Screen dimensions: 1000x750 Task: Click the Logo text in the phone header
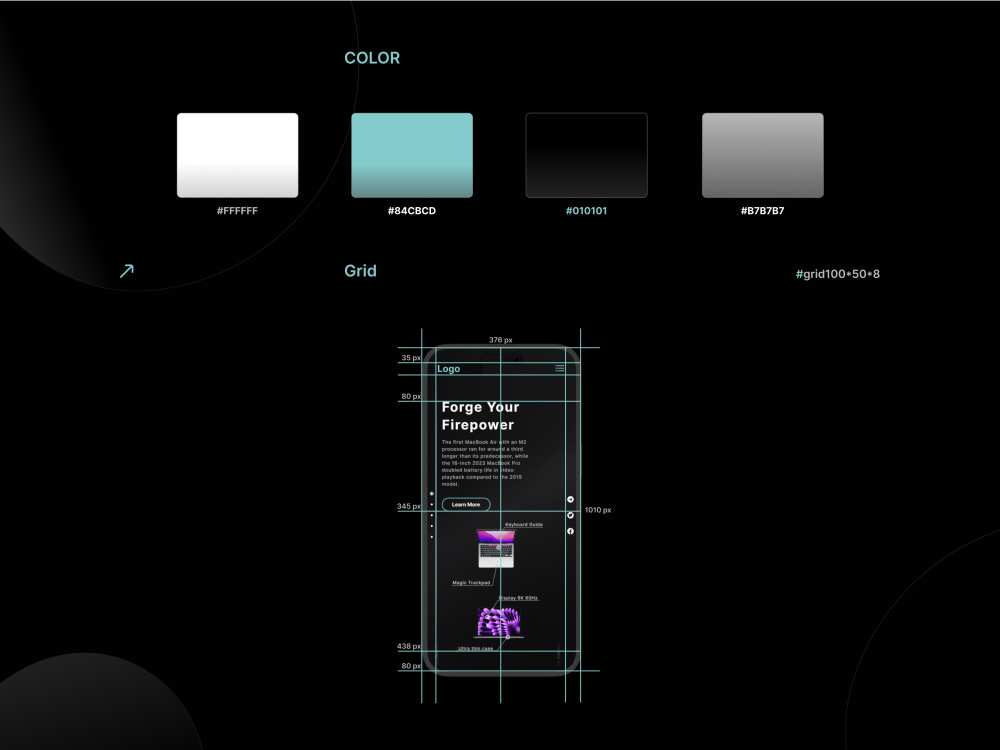448,369
